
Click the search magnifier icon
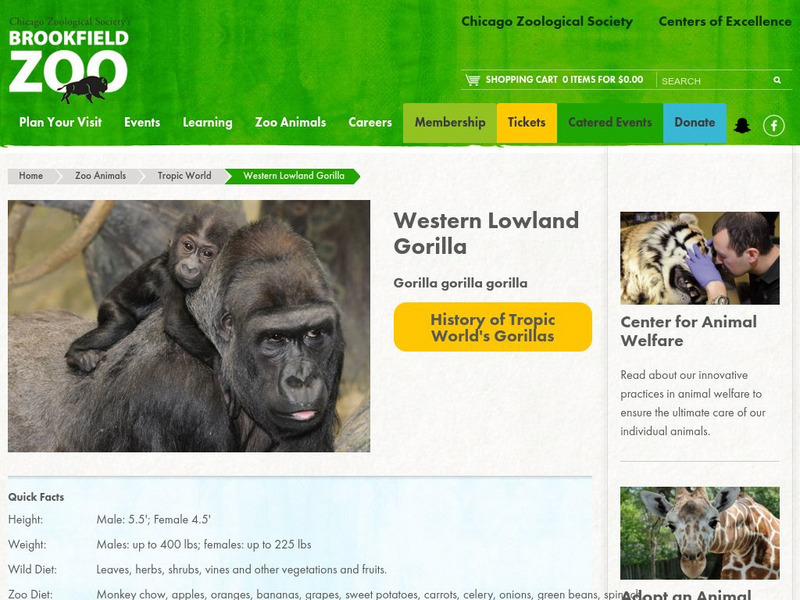coord(777,80)
